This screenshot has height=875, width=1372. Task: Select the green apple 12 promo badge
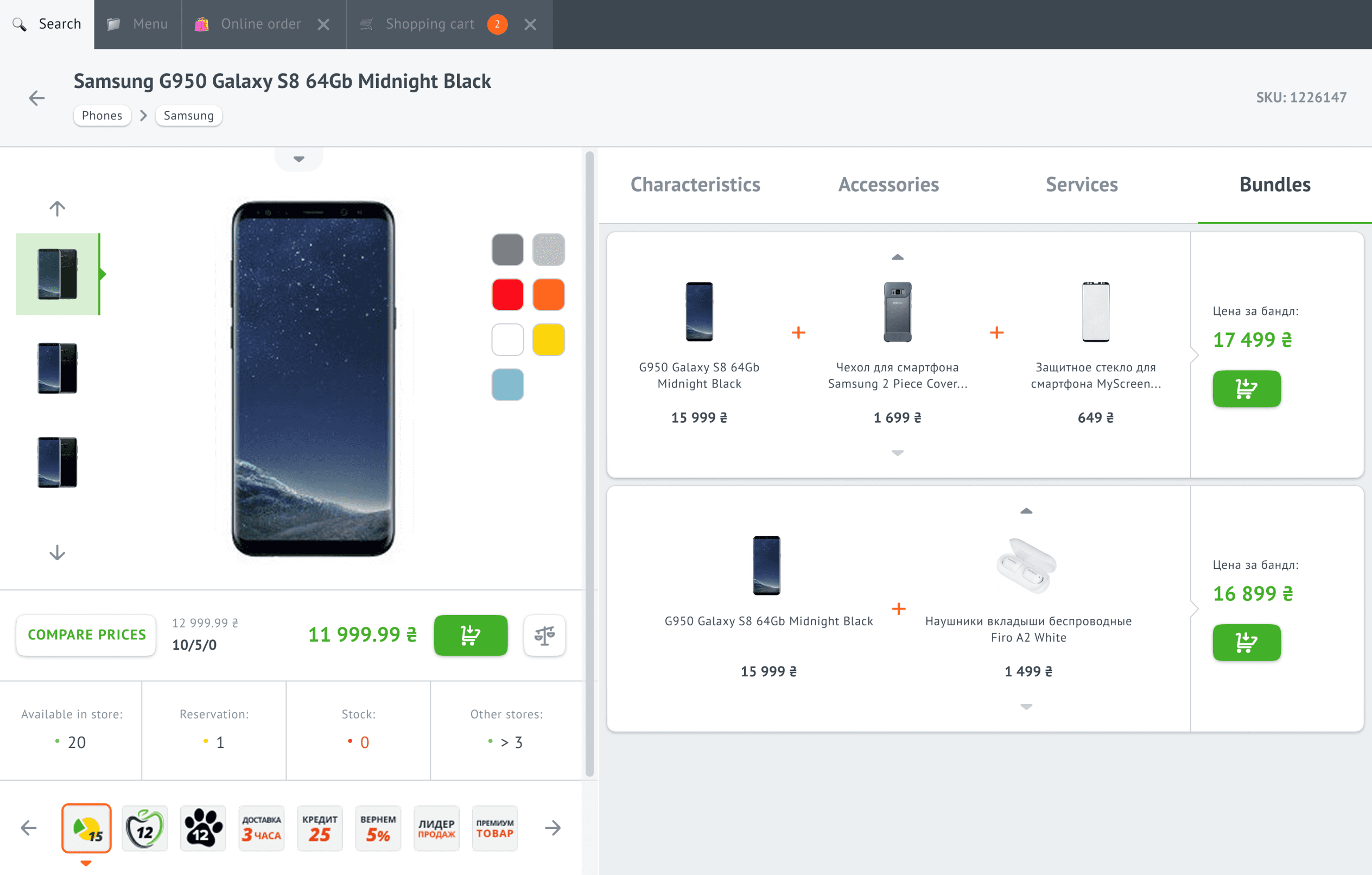[145, 828]
